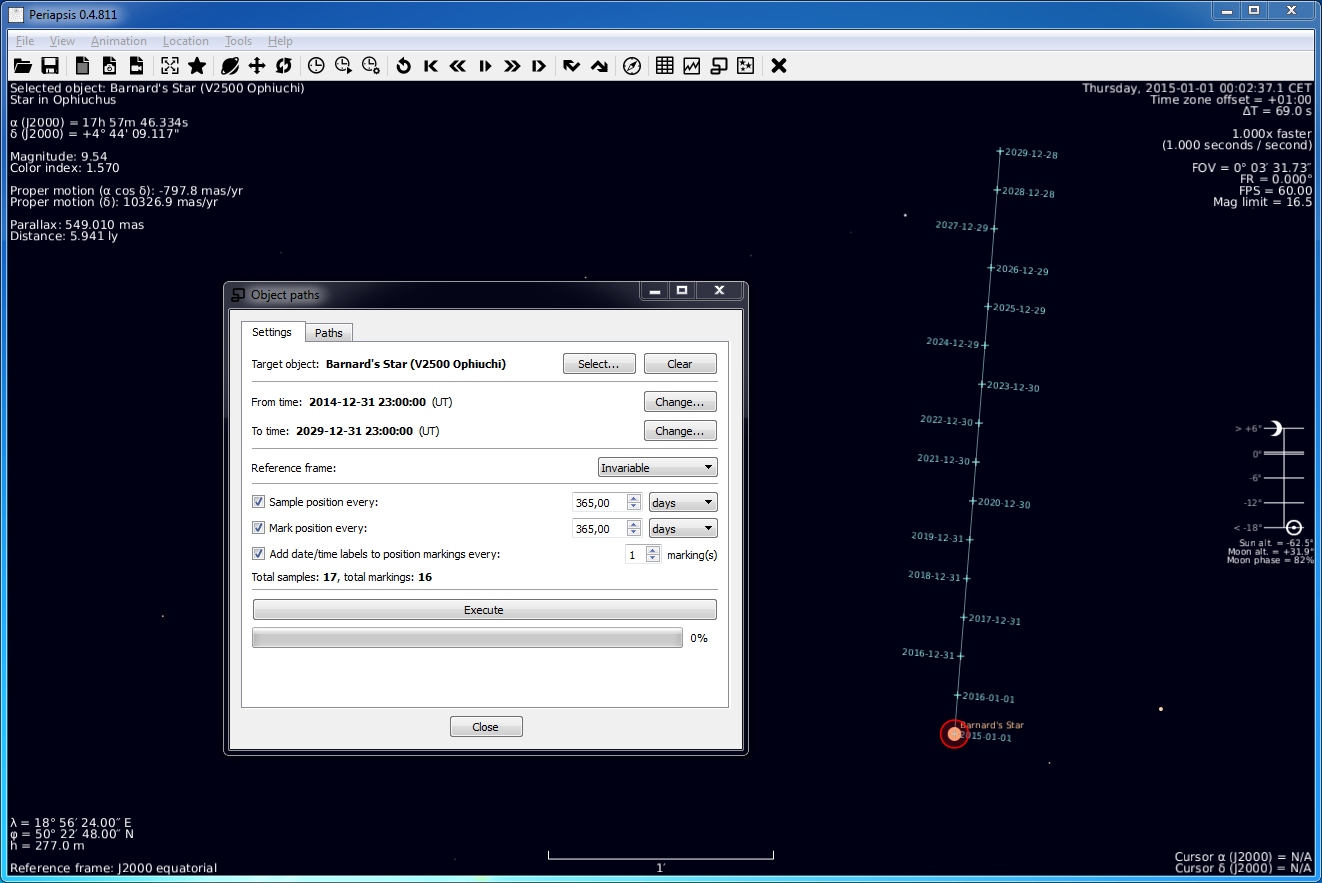Screen dimensions: 1322x883
Task: Open the Animation menu
Action: pos(118,41)
